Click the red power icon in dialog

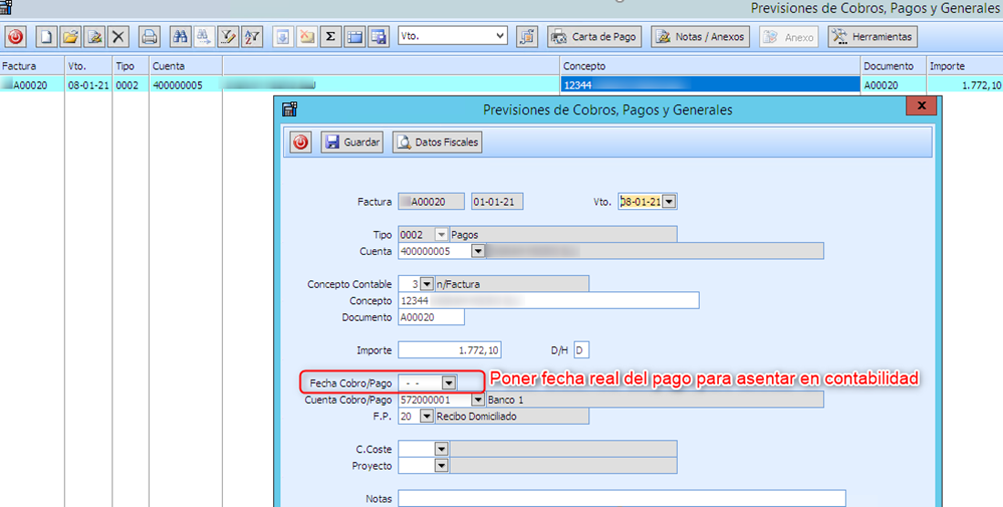click(x=301, y=143)
